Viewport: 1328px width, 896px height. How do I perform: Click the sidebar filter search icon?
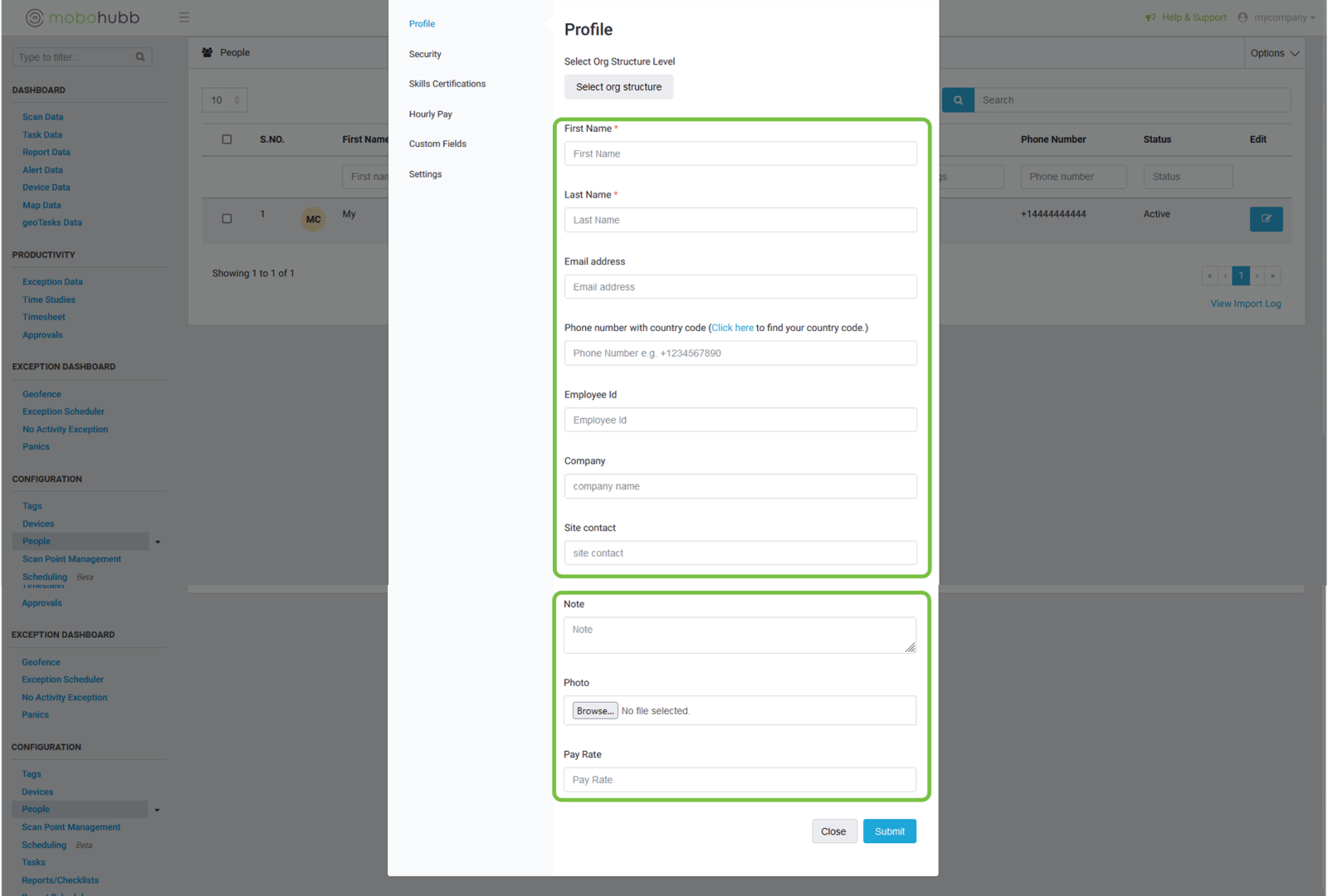(x=140, y=57)
